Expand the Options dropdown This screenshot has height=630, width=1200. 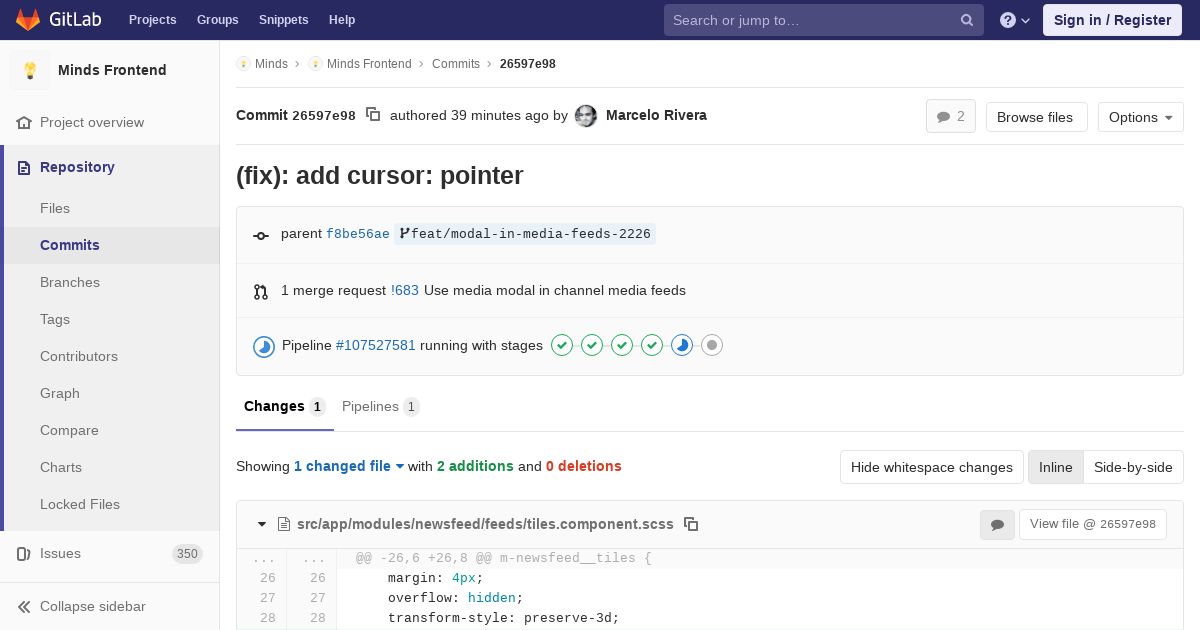[x=1140, y=117]
